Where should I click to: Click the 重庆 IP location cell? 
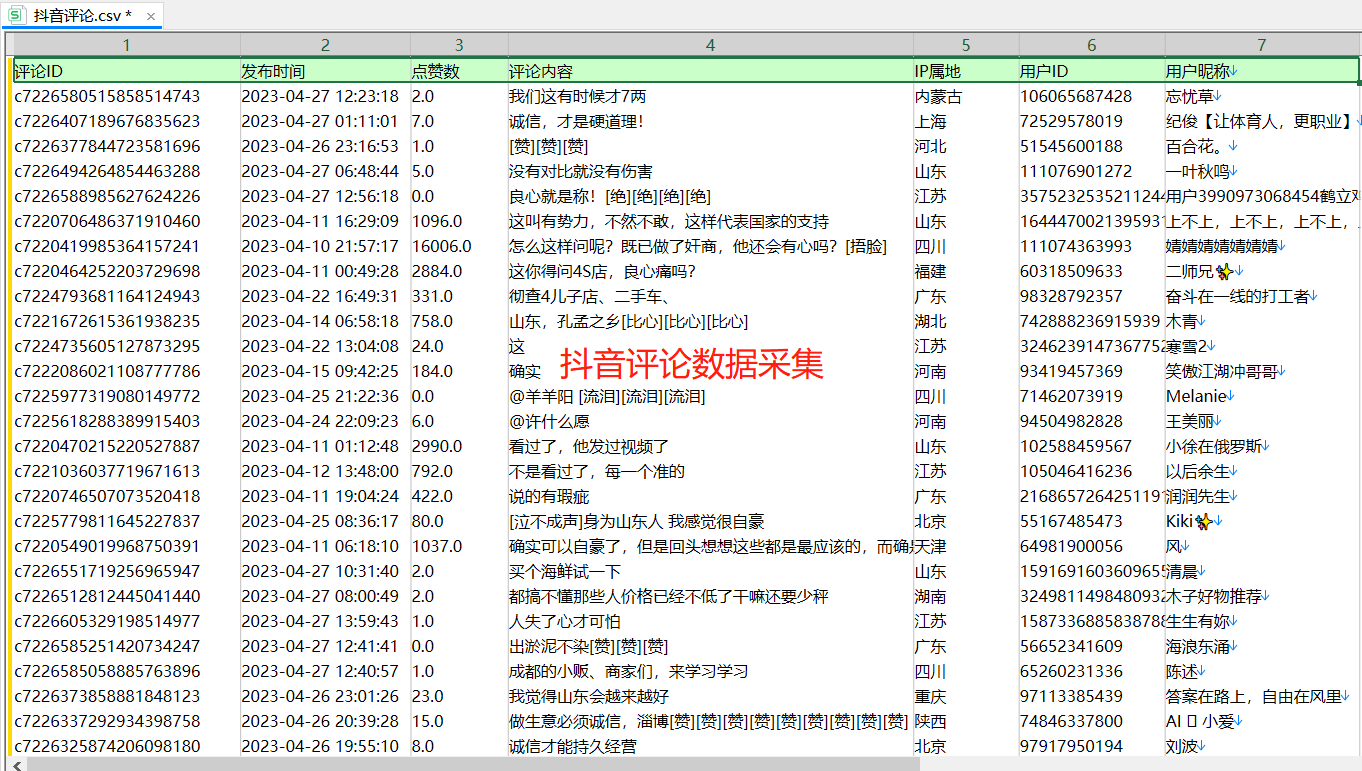931,696
